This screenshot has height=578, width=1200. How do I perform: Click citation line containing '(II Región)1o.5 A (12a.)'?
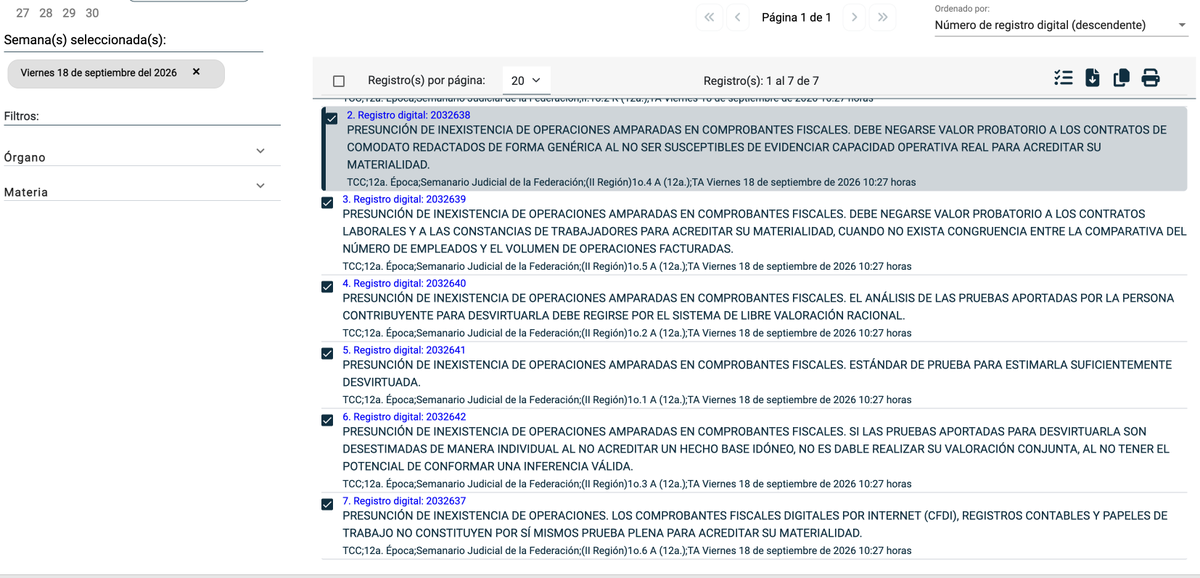tap(627, 266)
